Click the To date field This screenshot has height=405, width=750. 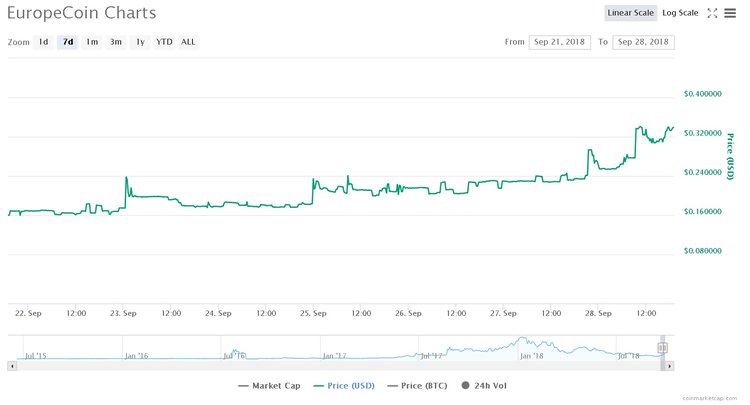(x=643, y=42)
